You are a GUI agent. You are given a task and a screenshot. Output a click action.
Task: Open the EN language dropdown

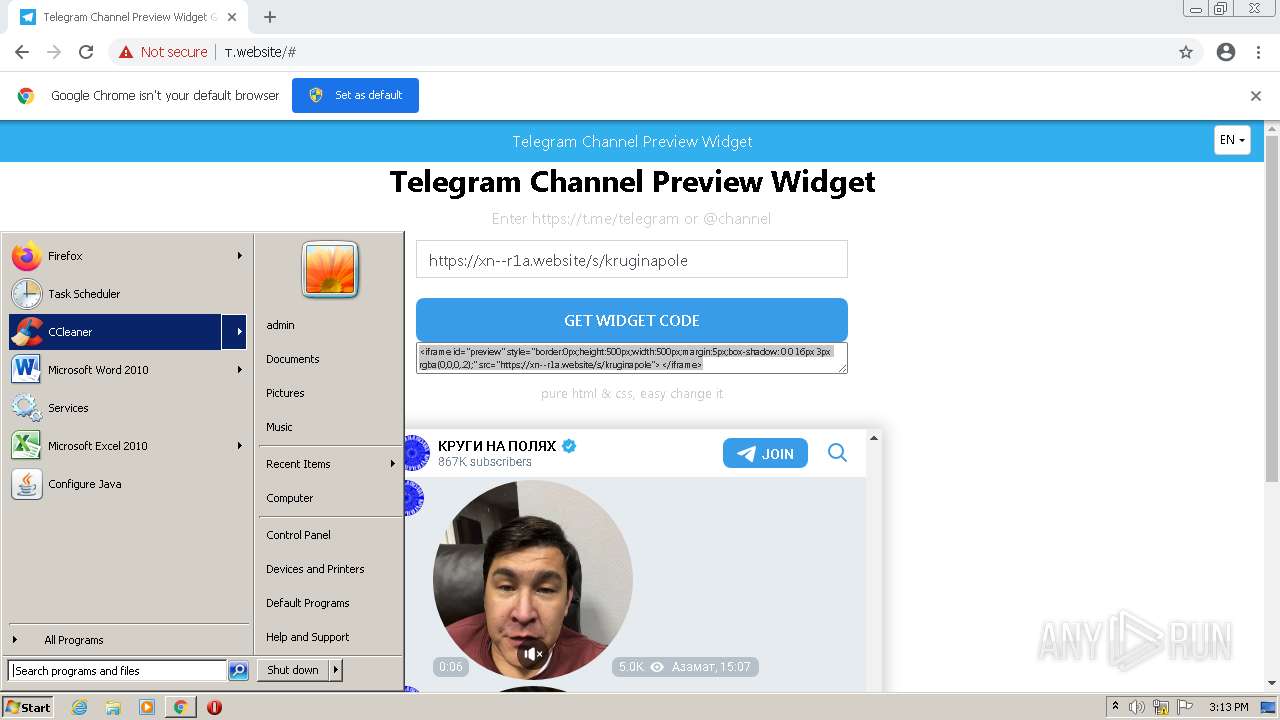click(x=1232, y=140)
